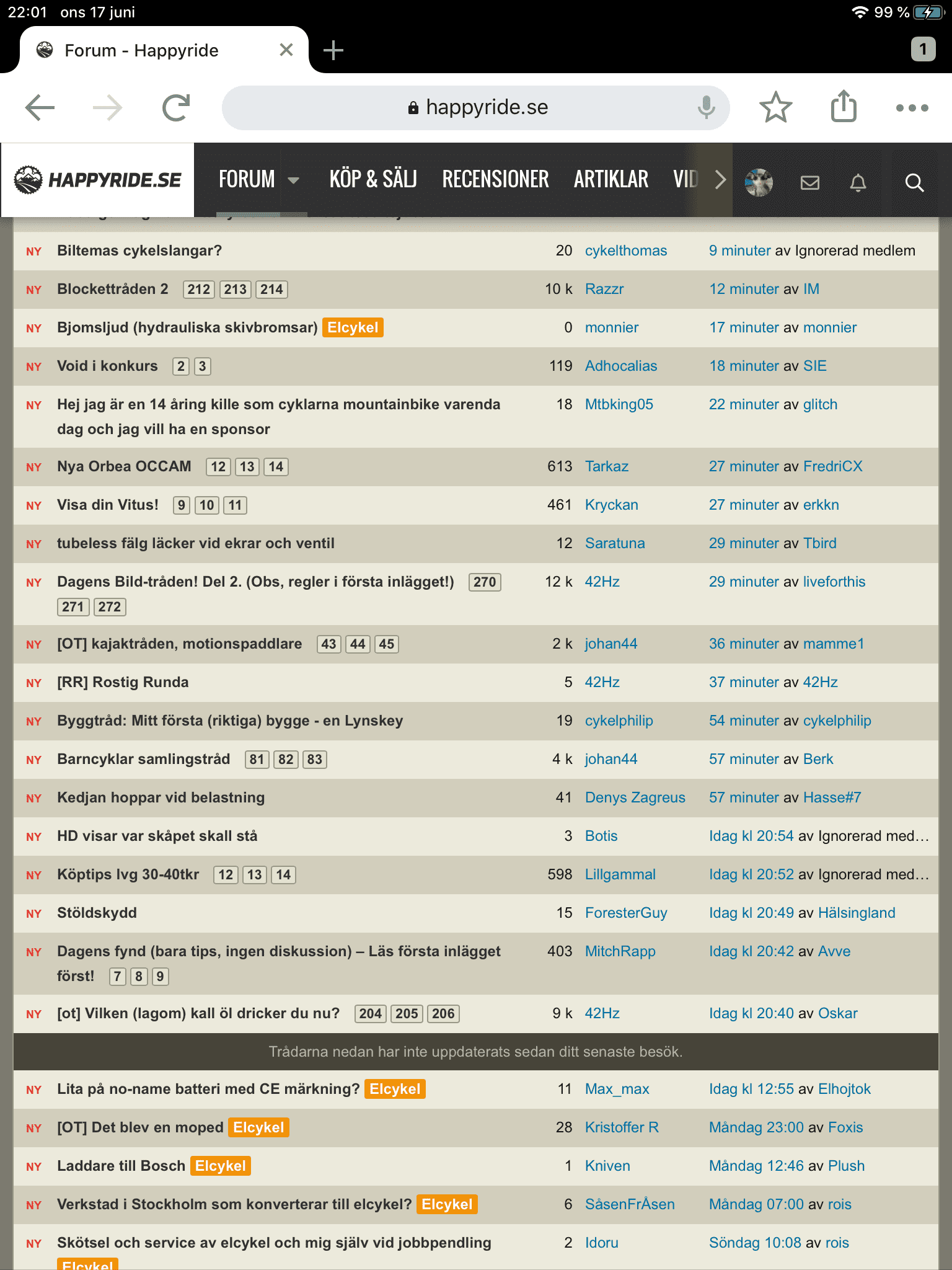Show the open tabs counter

coord(923,49)
